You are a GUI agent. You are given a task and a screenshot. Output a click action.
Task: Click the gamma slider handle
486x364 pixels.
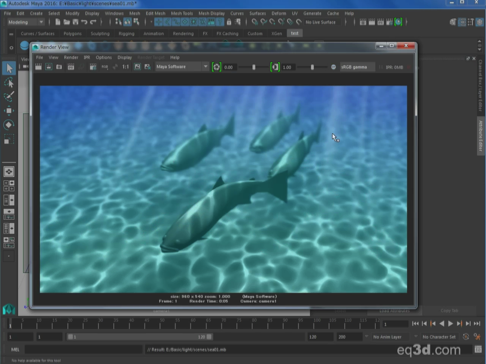tap(312, 67)
